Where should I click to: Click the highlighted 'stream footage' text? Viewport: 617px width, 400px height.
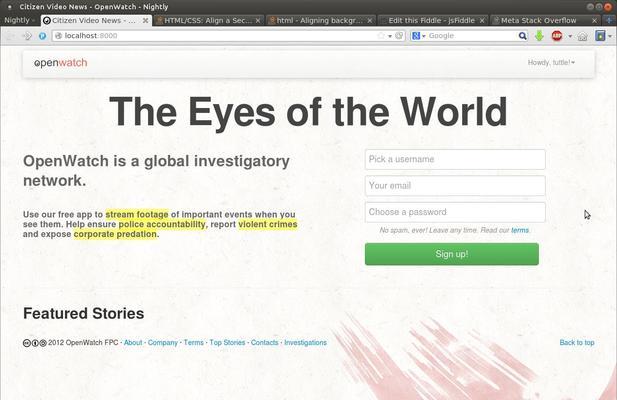point(137,214)
